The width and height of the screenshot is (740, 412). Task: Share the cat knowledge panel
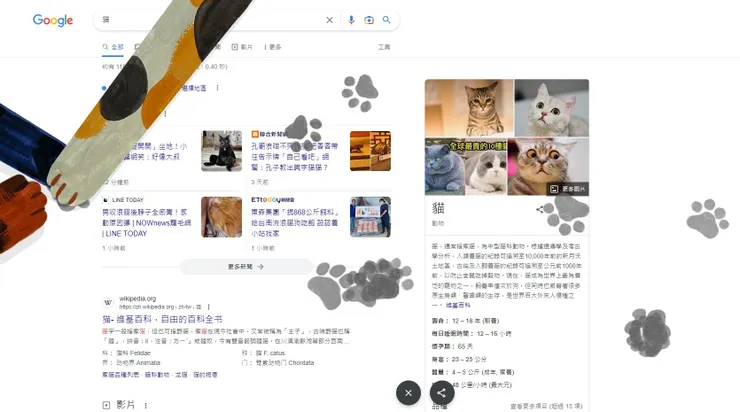(x=539, y=209)
